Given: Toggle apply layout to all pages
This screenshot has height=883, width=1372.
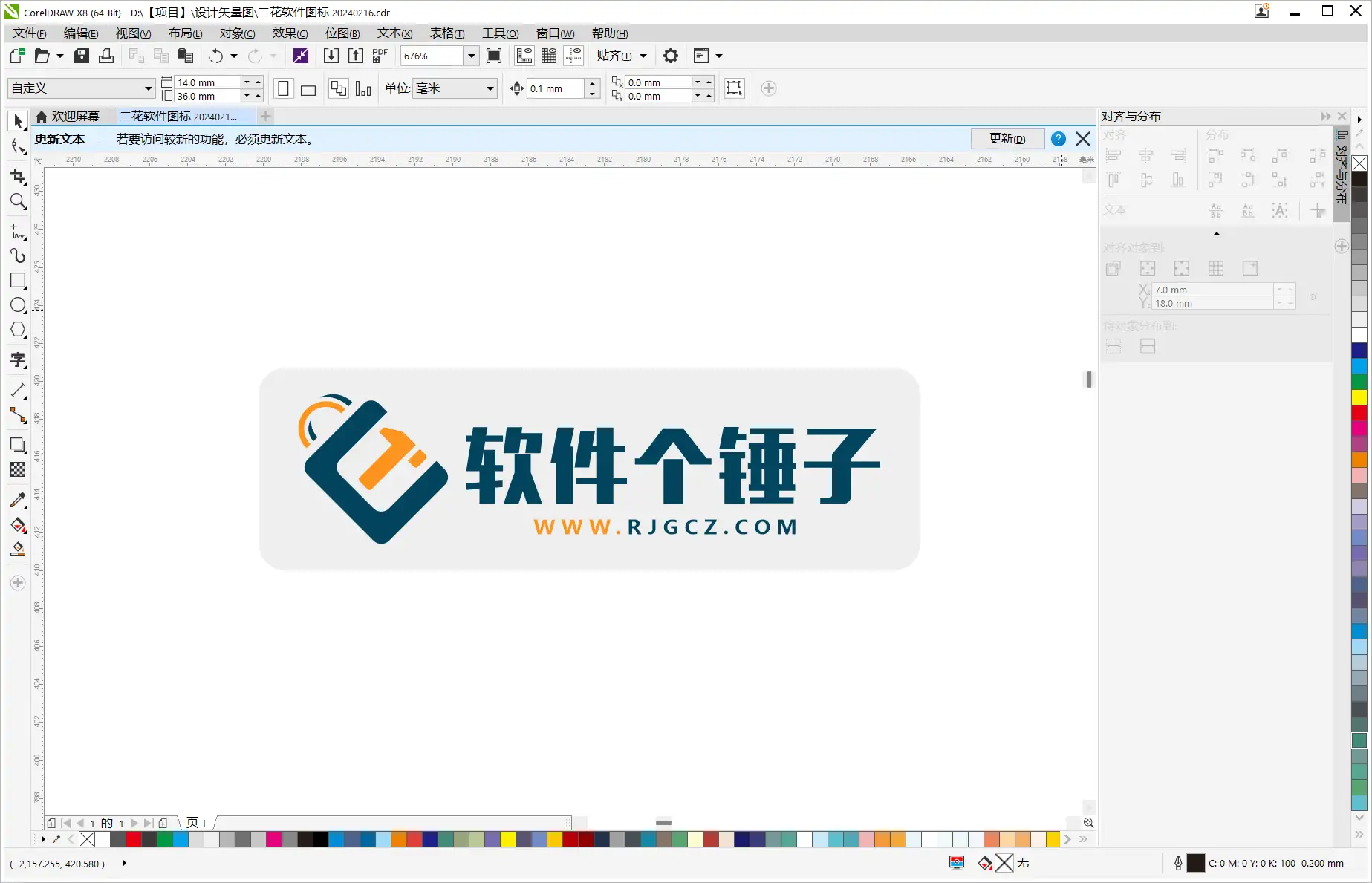Looking at the screenshot, I should pos(339,88).
